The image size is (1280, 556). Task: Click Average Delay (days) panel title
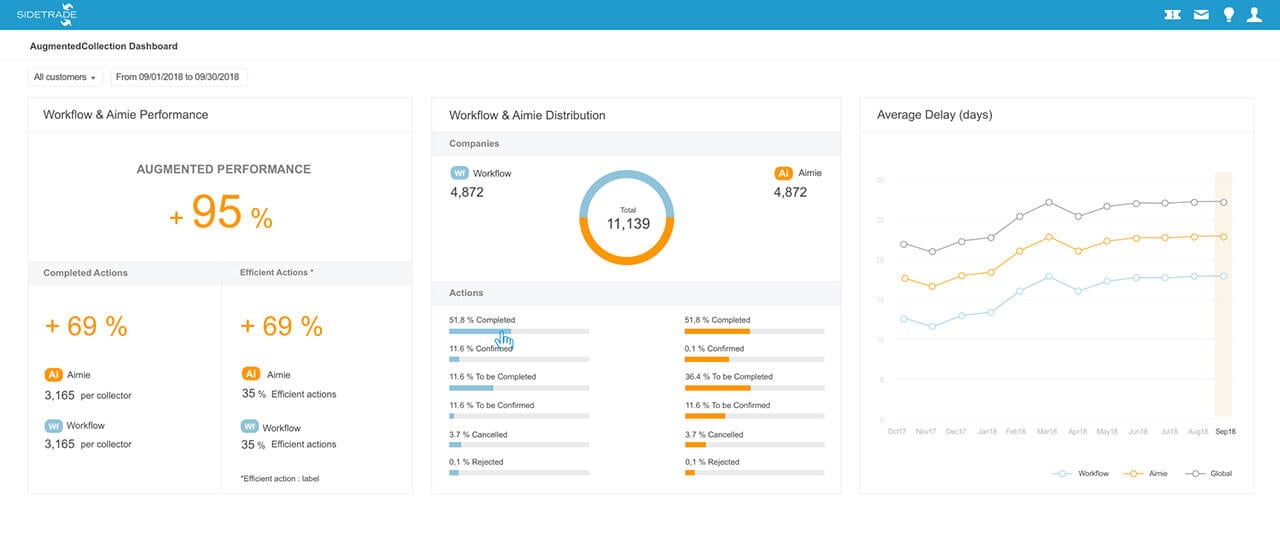tap(934, 115)
